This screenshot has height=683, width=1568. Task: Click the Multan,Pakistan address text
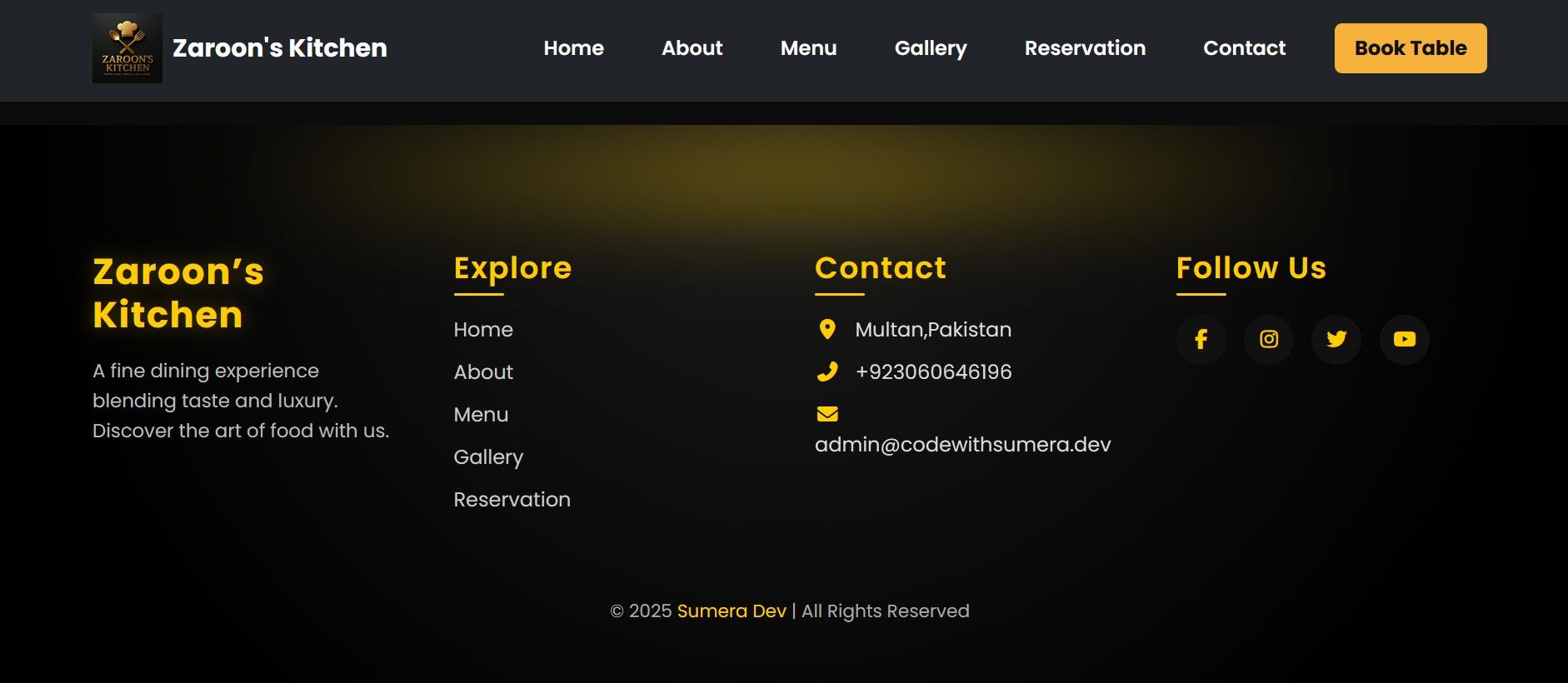click(933, 329)
